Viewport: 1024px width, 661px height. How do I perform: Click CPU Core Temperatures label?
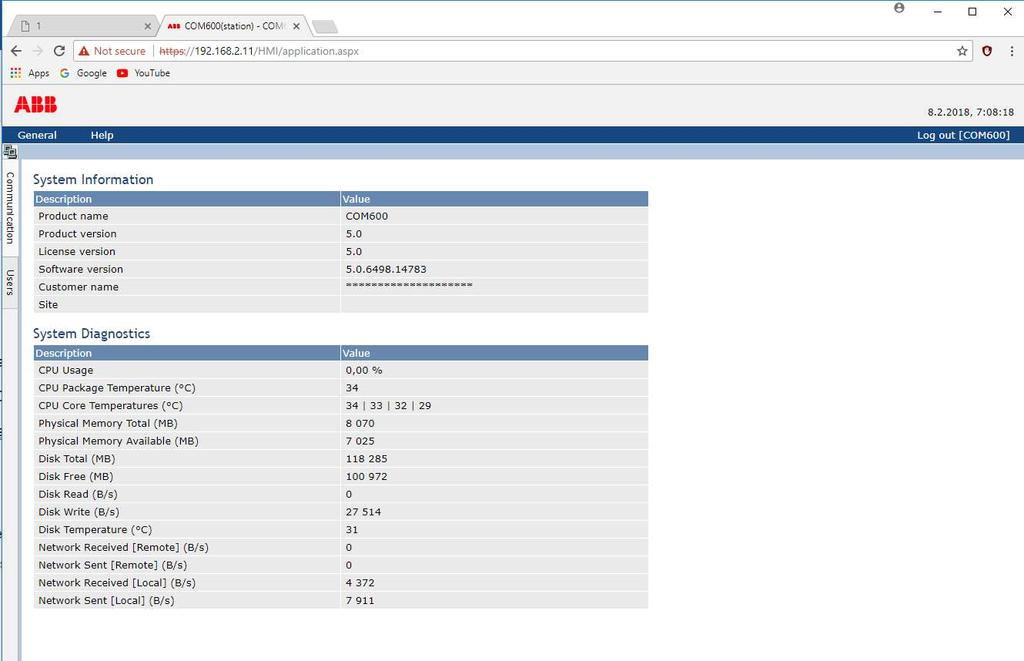pos(110,406)
